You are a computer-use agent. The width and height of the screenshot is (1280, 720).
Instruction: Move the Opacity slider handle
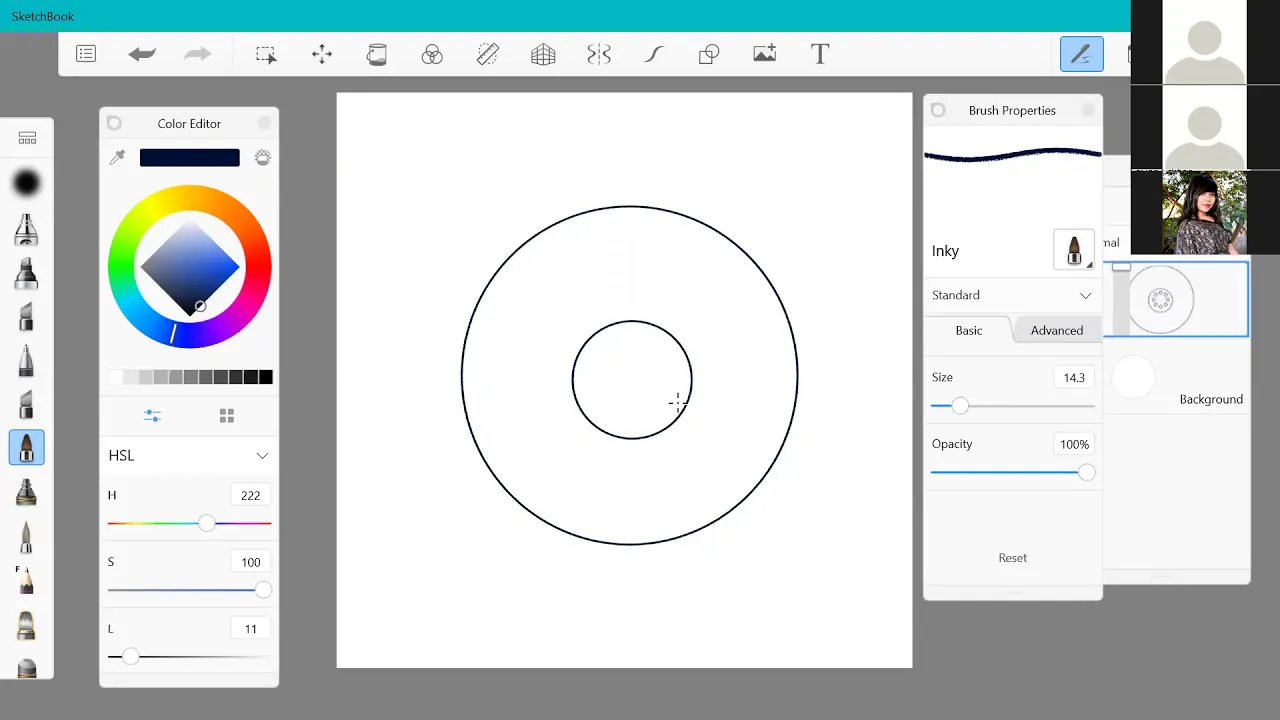click(1087, 472)
